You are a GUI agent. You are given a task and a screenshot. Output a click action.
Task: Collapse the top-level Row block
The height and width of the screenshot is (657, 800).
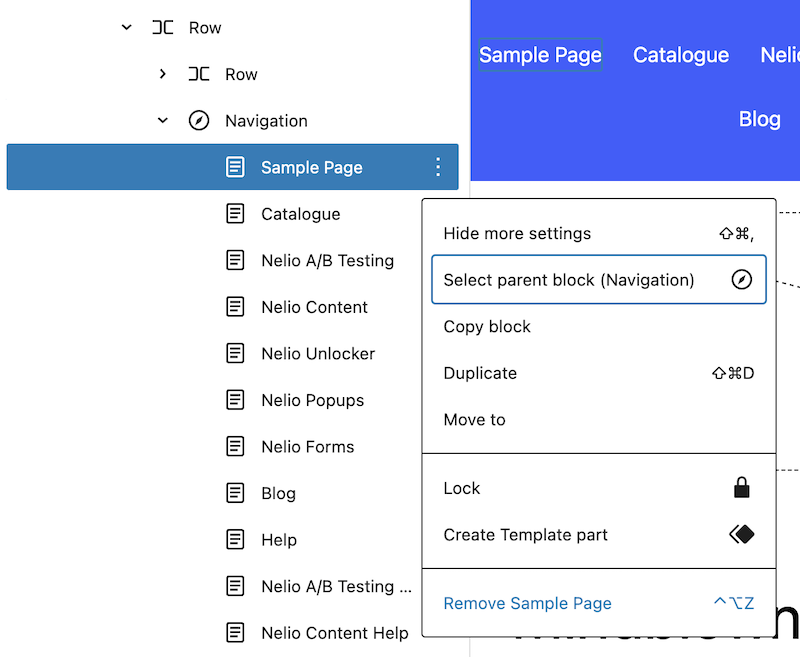click(126, 28)
